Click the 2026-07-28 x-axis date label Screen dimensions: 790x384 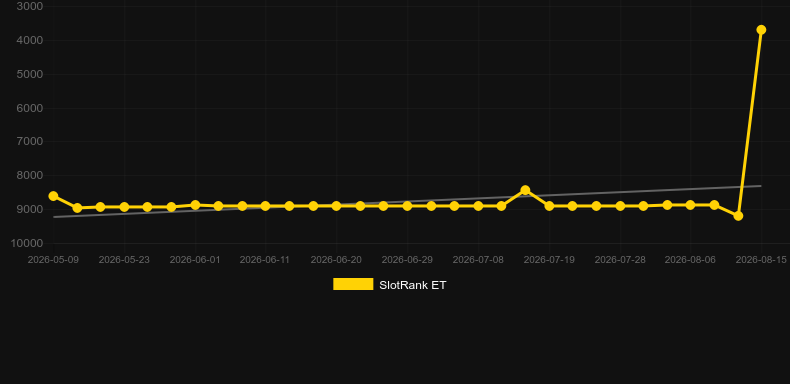coord(620,260)
